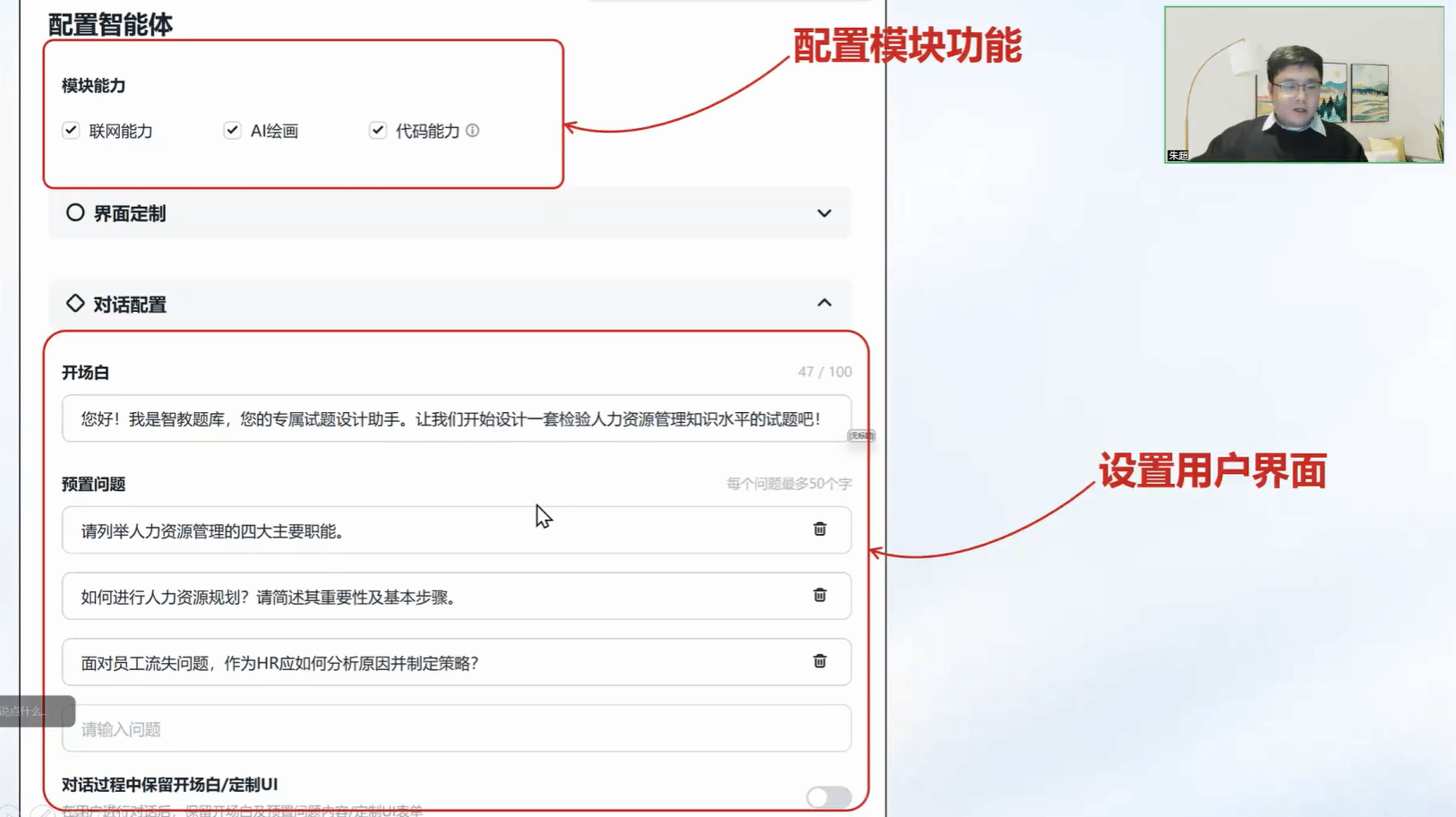This screenshot has height=817, width=1456.
Task: Enable the 保留开场白/定制UI switch
Action: tap(828, 796)
